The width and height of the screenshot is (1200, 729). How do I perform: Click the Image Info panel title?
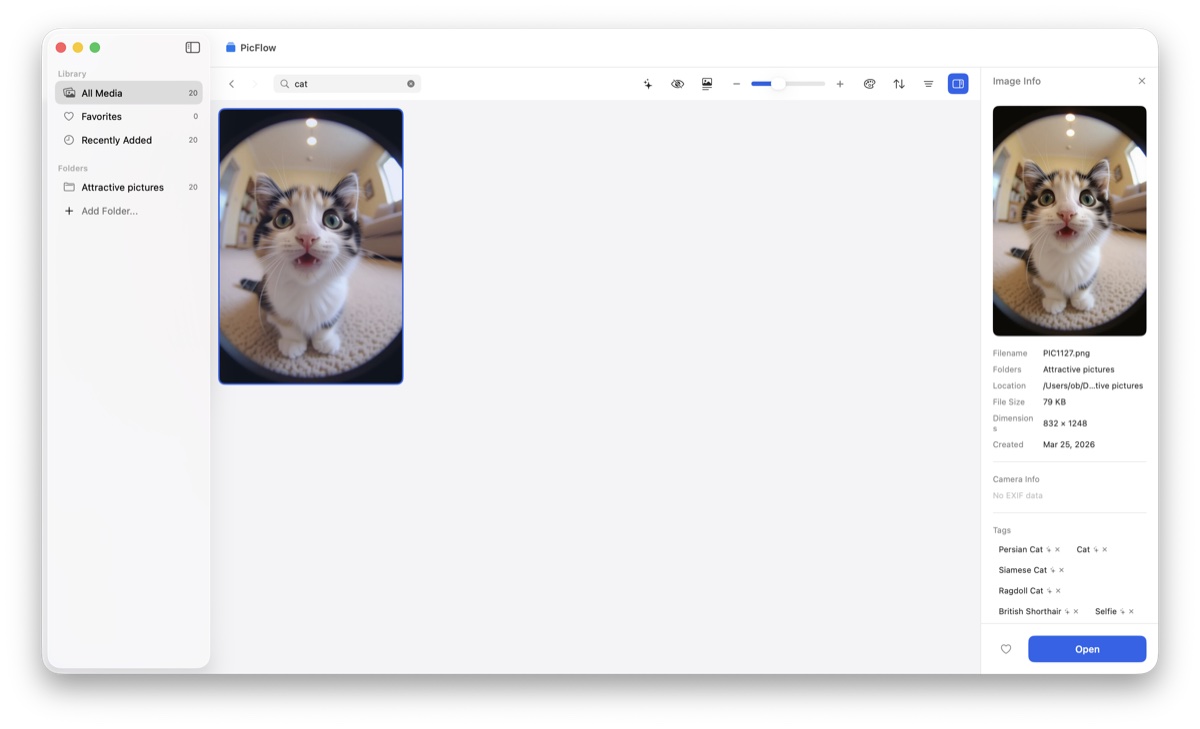coord(1017,81)
